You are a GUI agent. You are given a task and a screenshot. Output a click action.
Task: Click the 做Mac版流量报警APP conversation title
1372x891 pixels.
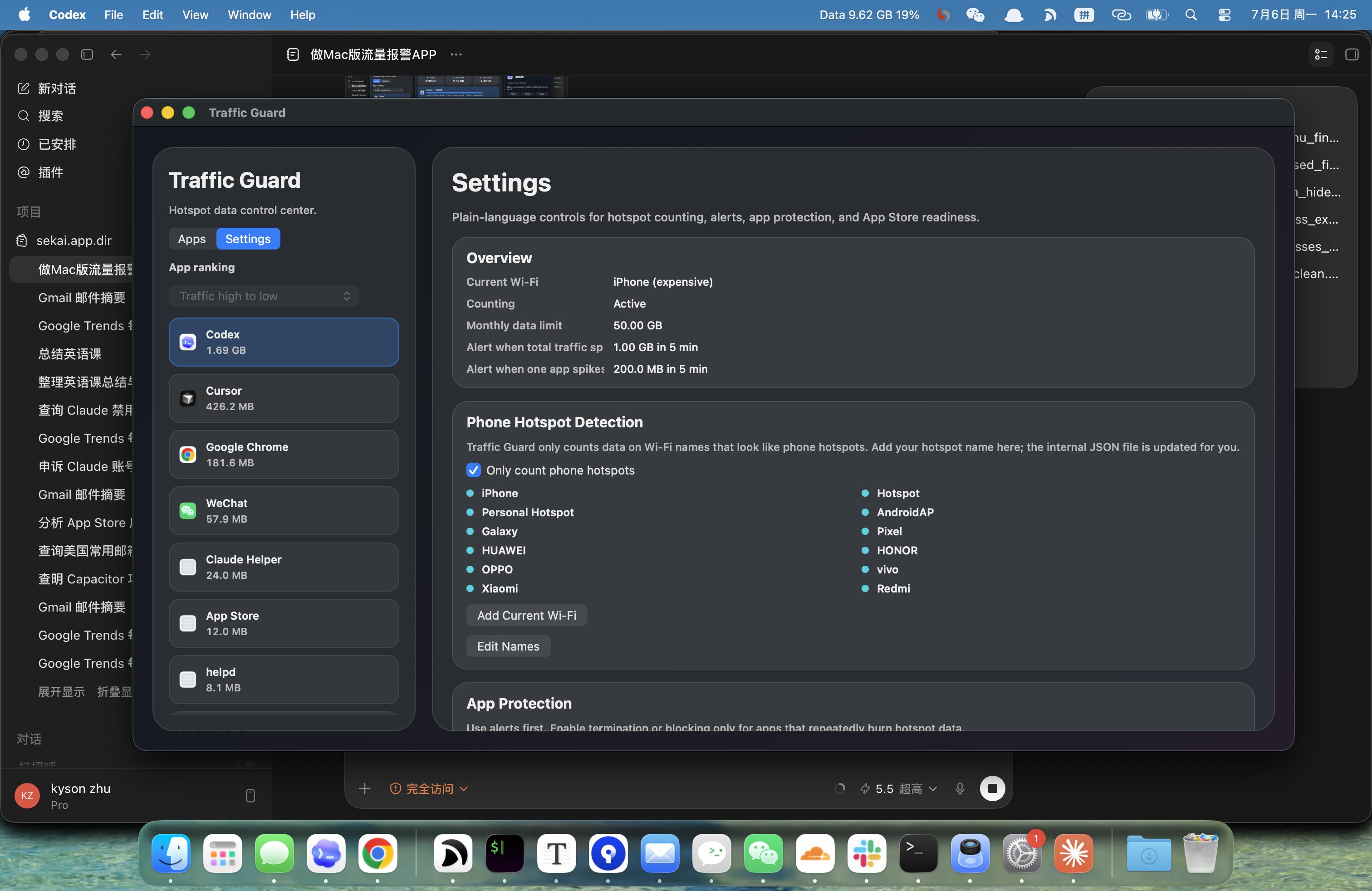pyautogui.click(x=373, y=54)
